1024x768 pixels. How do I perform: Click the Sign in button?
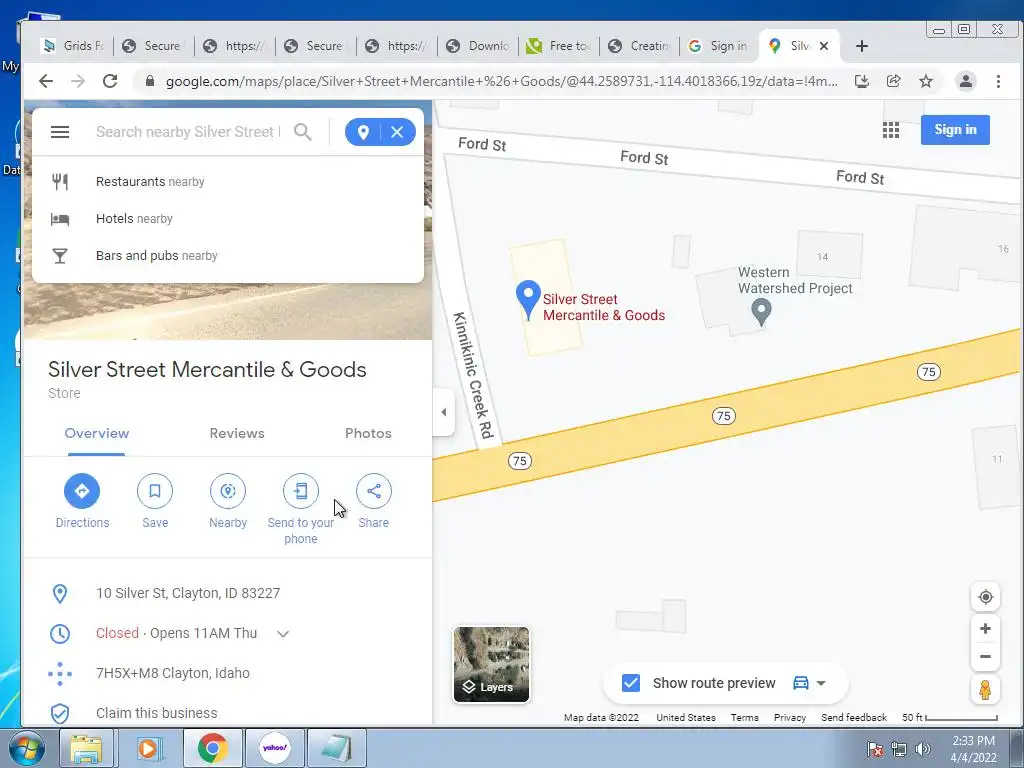pyautogui.click(x=955, y=130)
